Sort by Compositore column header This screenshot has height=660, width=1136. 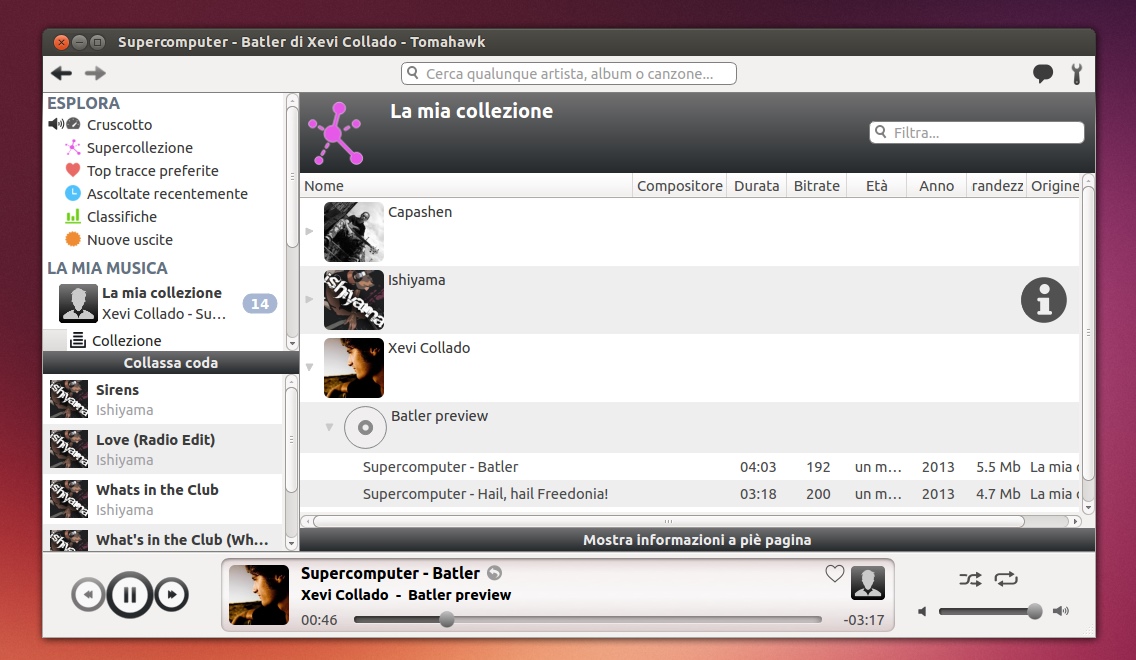680,186
